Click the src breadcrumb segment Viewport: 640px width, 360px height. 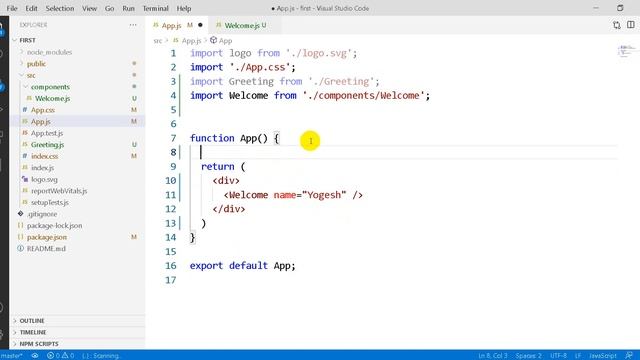click(158, 41)
